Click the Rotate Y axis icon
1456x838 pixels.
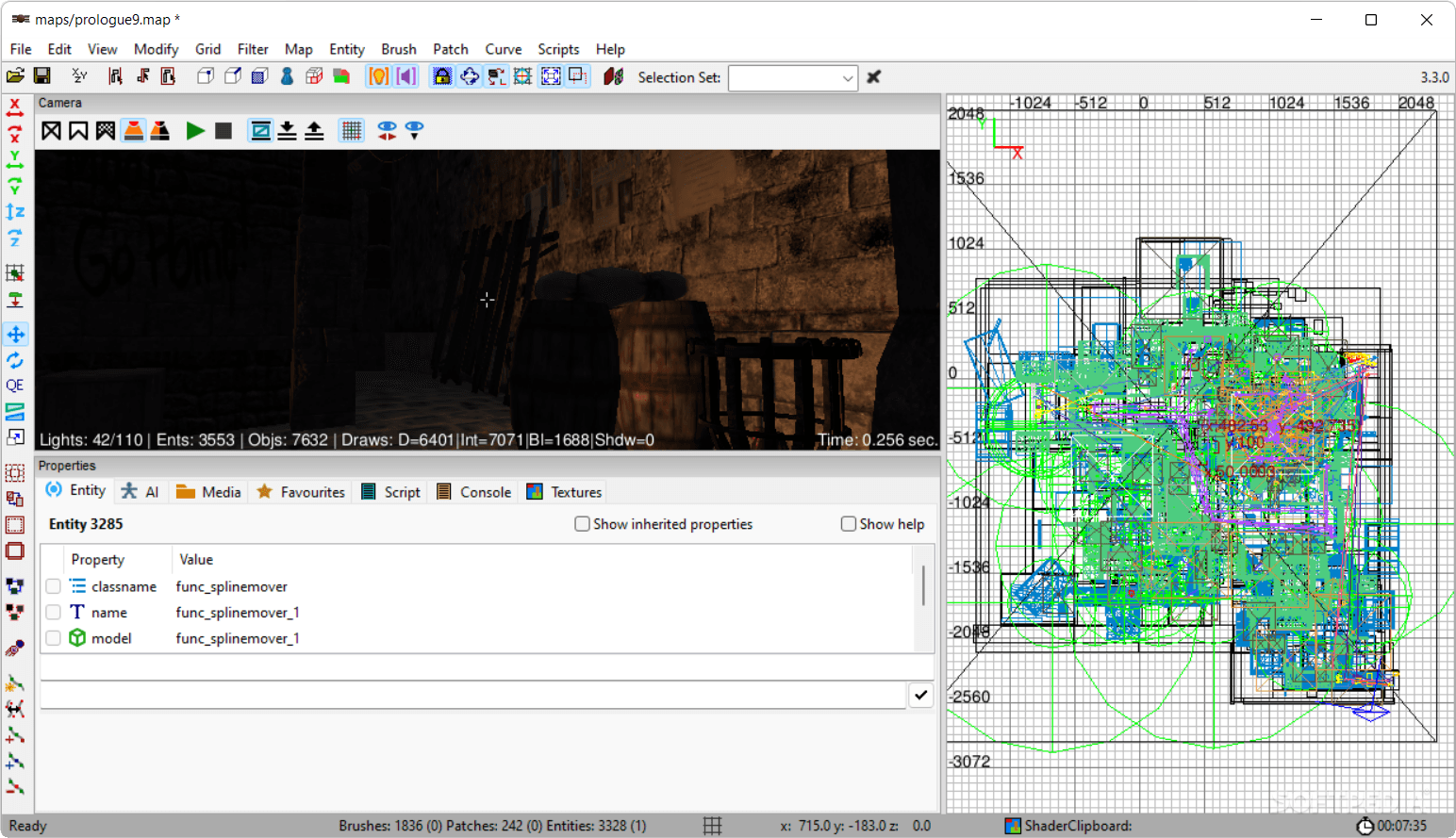click(x=15, y=186)
